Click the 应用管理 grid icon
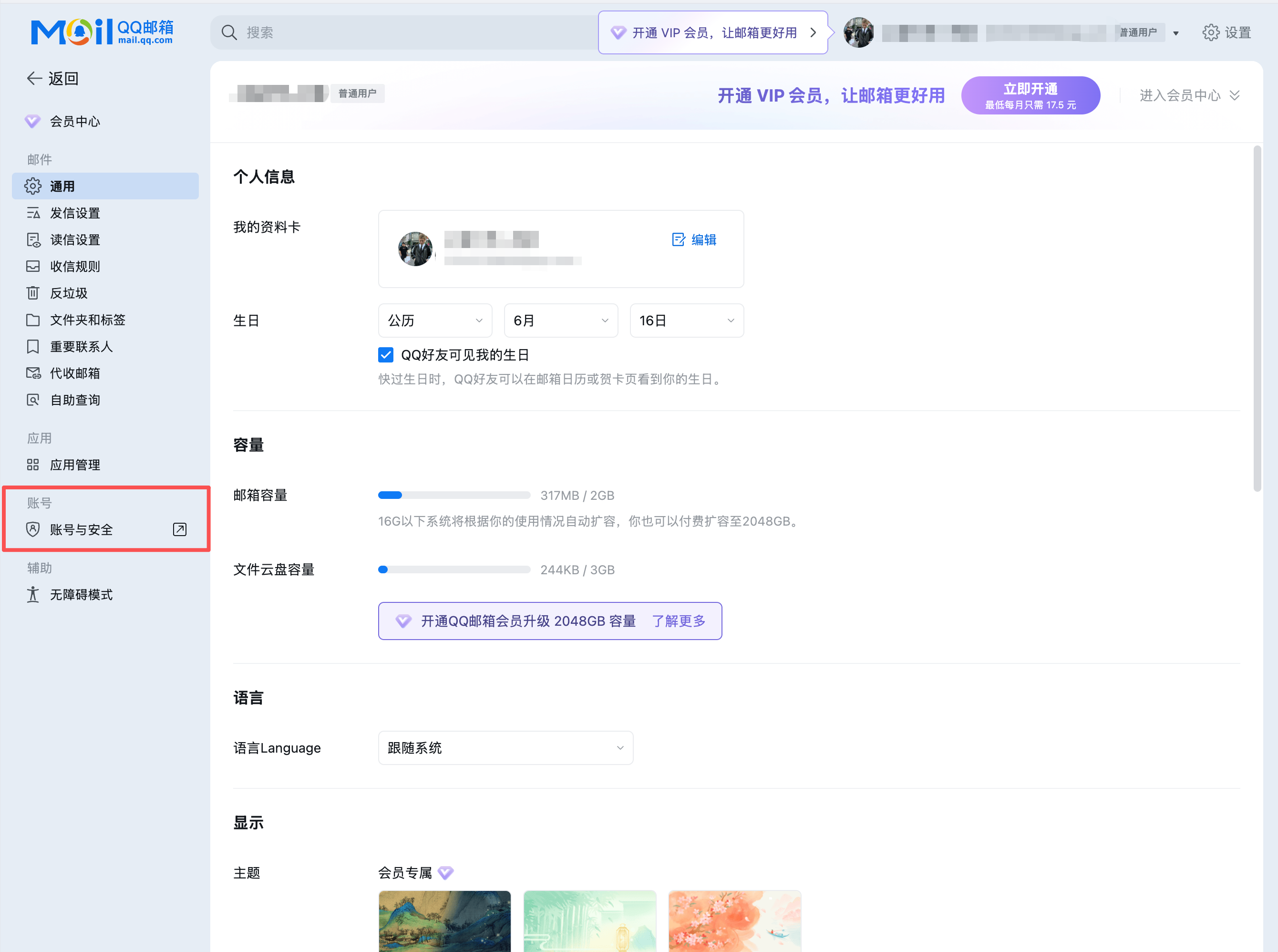 point(33,465)
